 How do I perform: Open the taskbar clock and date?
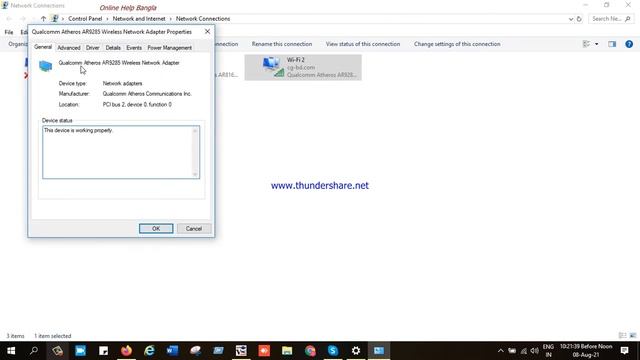coord(586,351)
